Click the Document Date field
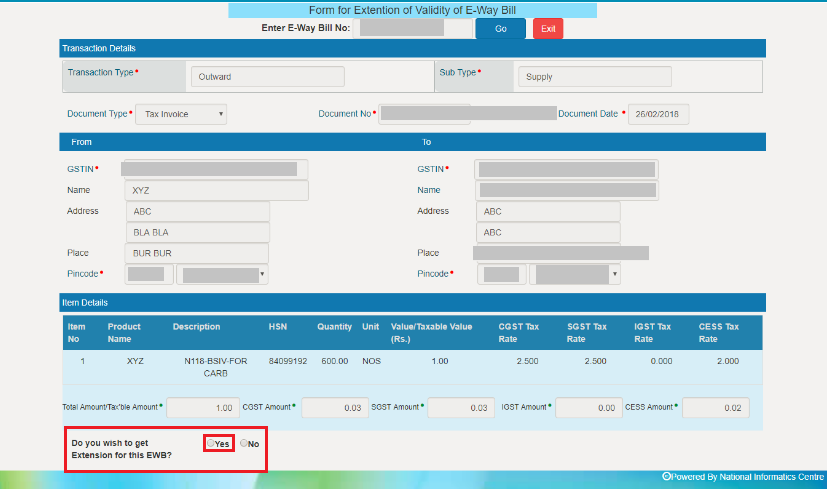The width and height of the screenshot is (827, 500). [658, 114]
